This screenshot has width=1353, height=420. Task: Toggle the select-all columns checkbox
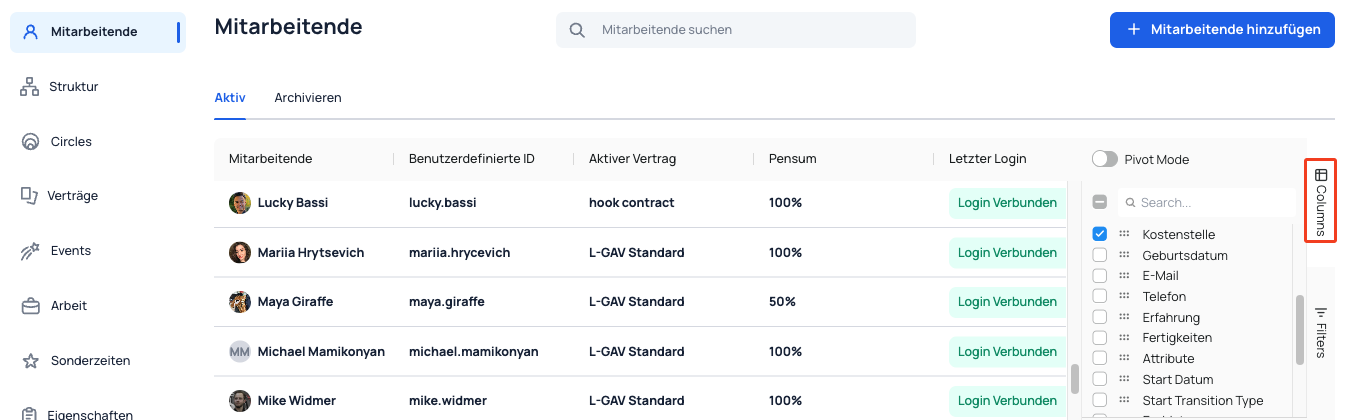1100,202
